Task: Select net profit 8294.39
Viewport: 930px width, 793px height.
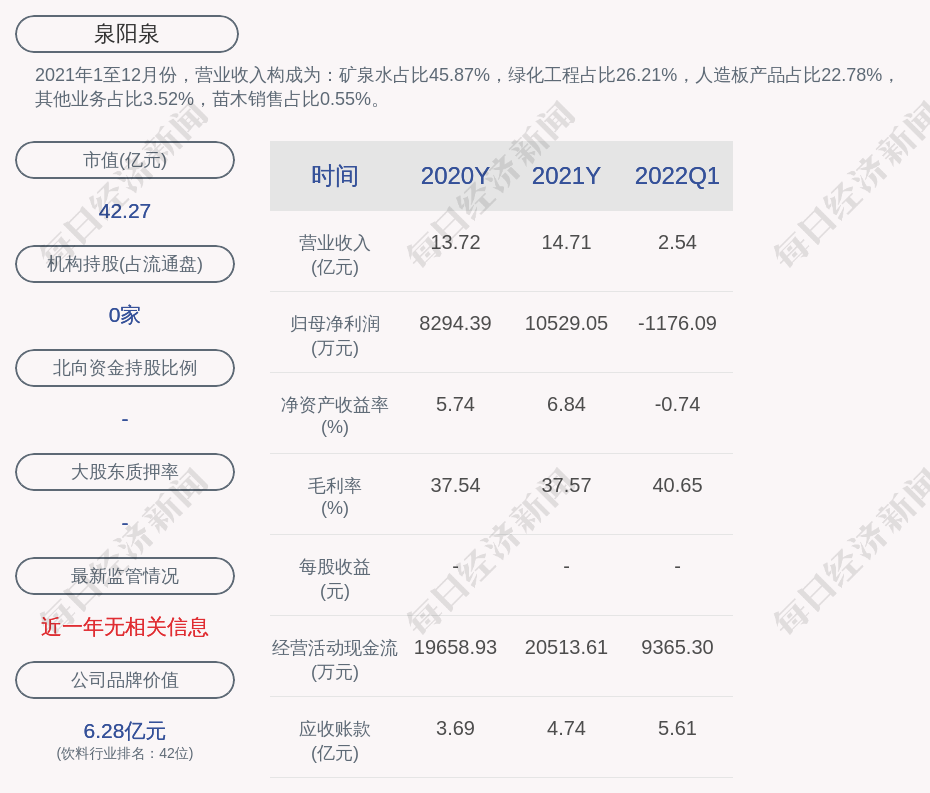Action: [x=455, y=323]
